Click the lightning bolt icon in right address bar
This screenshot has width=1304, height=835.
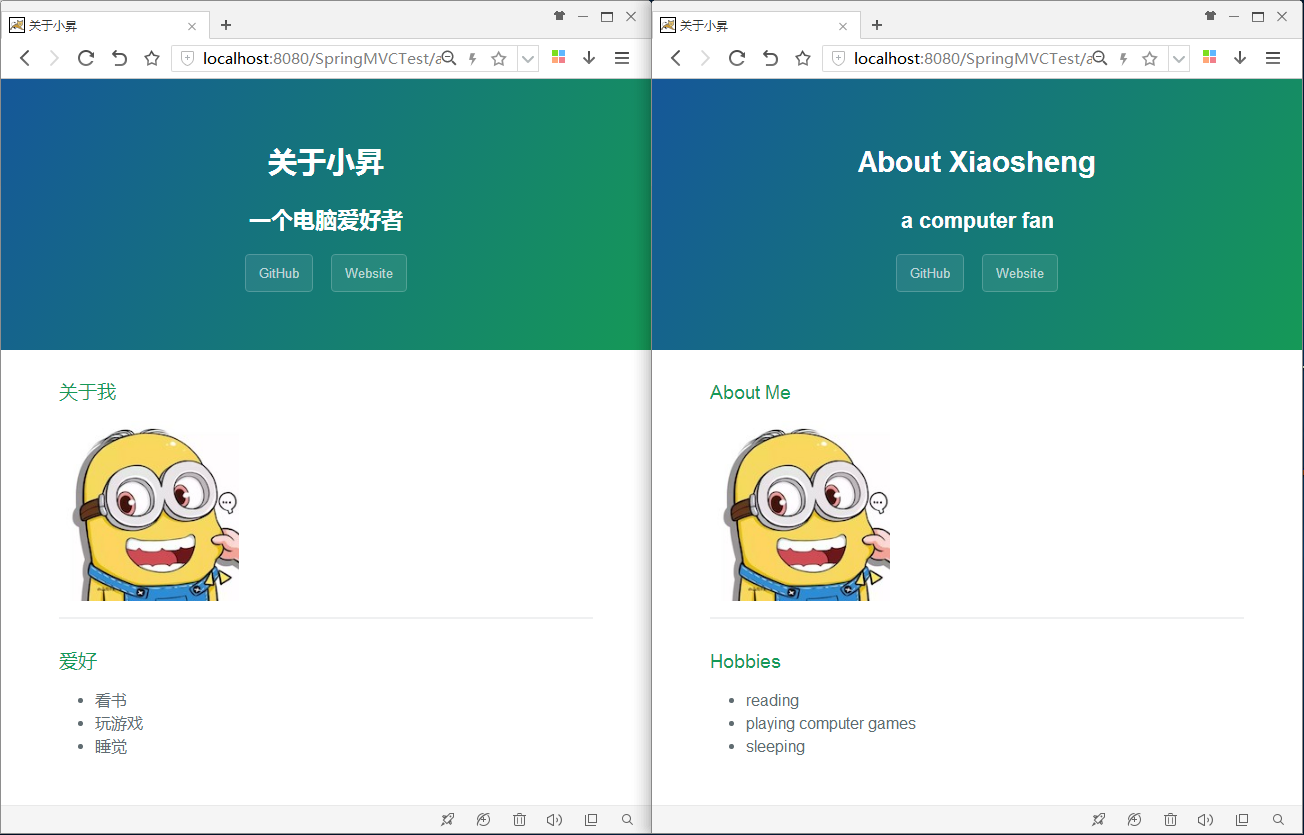1124,59
